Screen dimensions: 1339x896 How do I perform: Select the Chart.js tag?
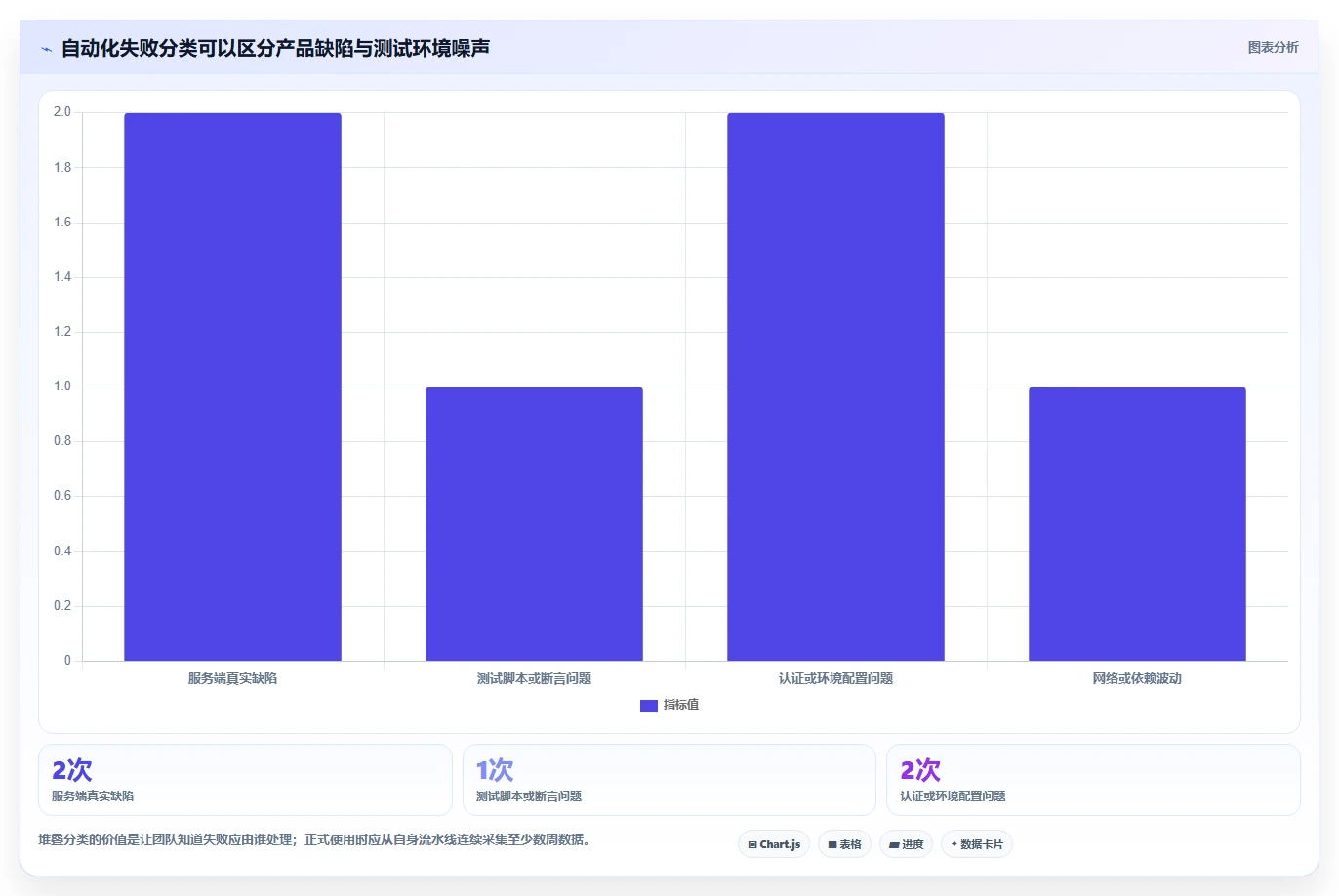point(774,844)
